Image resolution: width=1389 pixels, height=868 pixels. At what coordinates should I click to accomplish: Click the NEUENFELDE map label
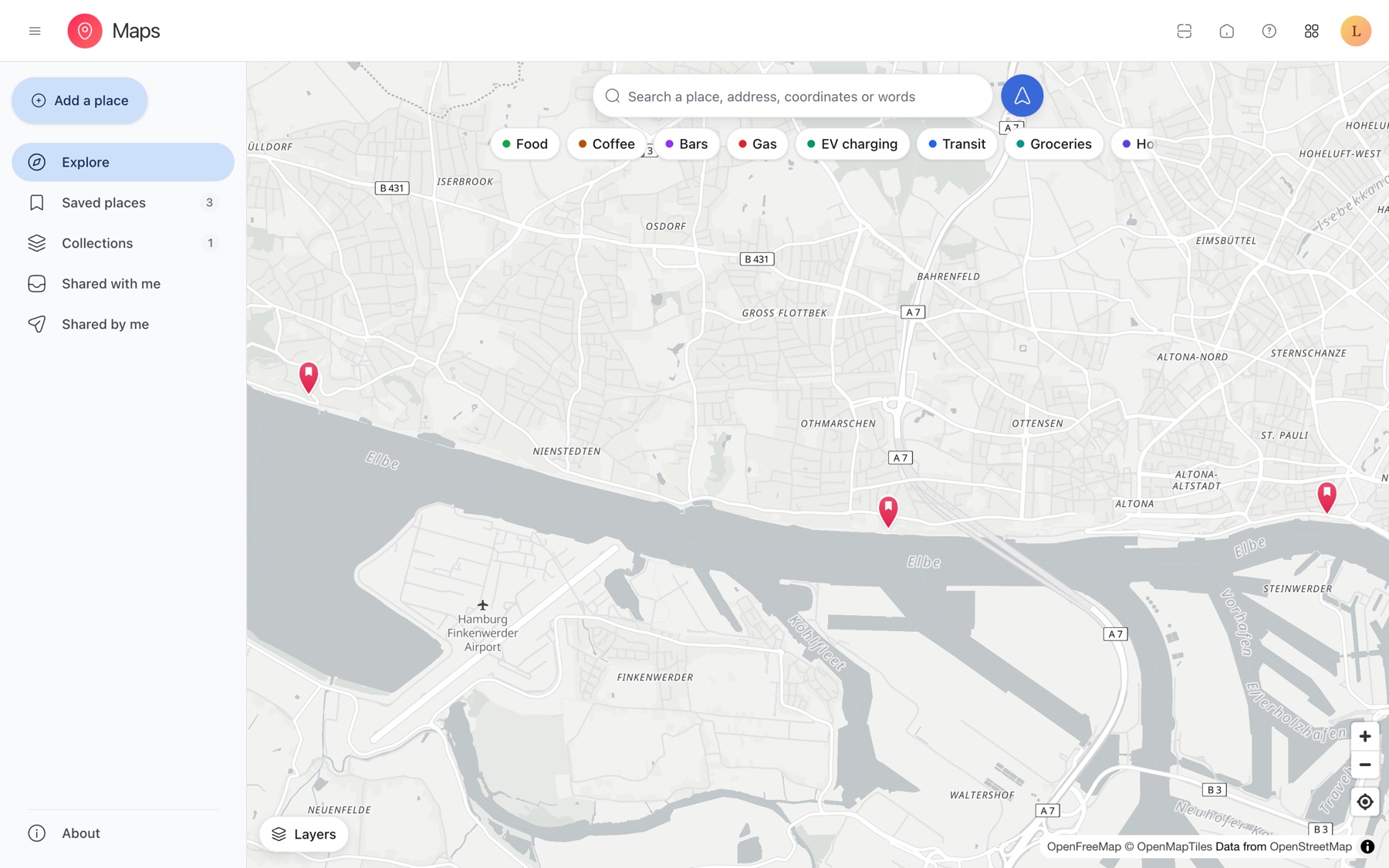[x=340, y=810]
